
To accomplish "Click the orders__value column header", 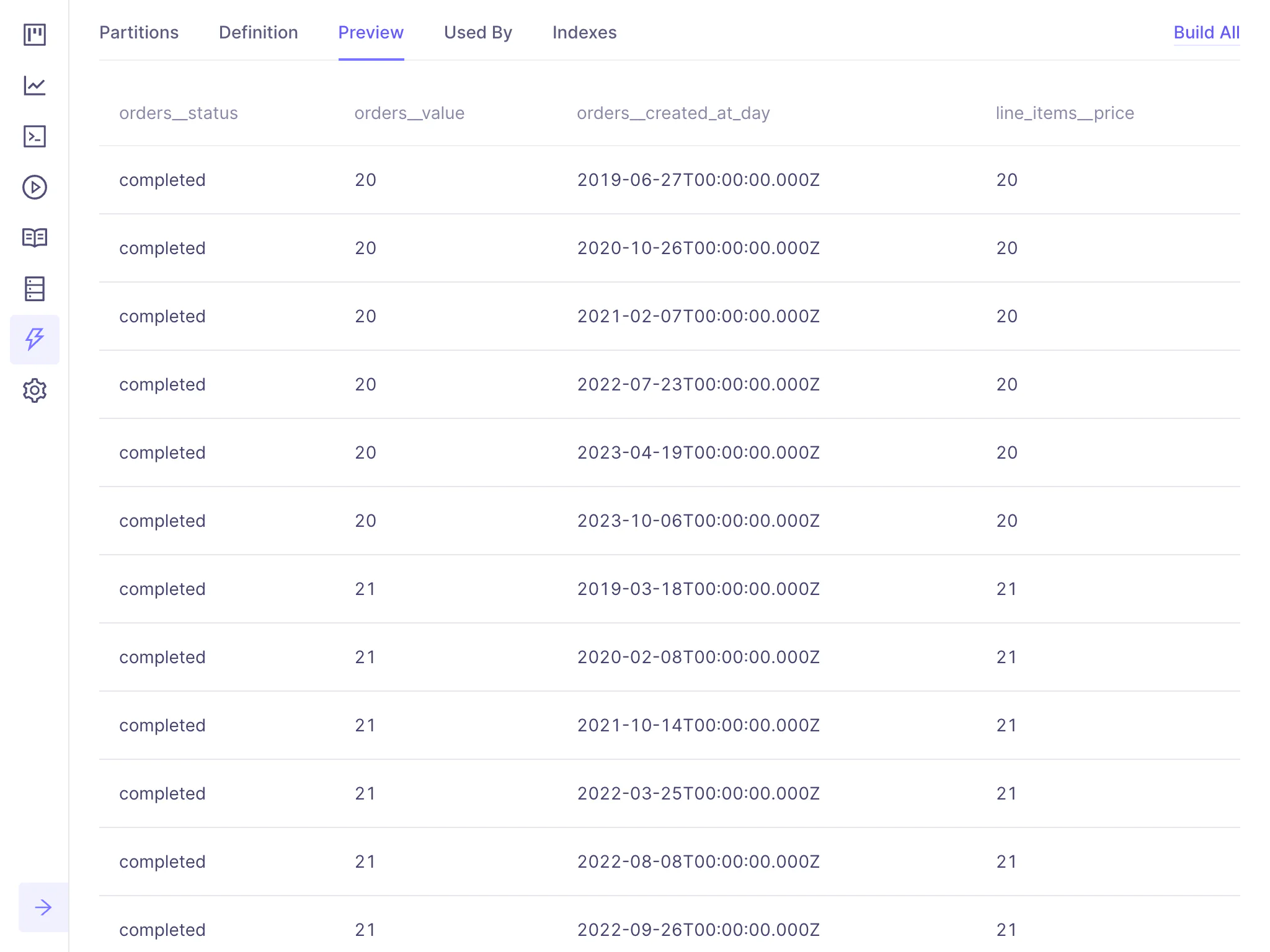I will click(x=409, y=113).
